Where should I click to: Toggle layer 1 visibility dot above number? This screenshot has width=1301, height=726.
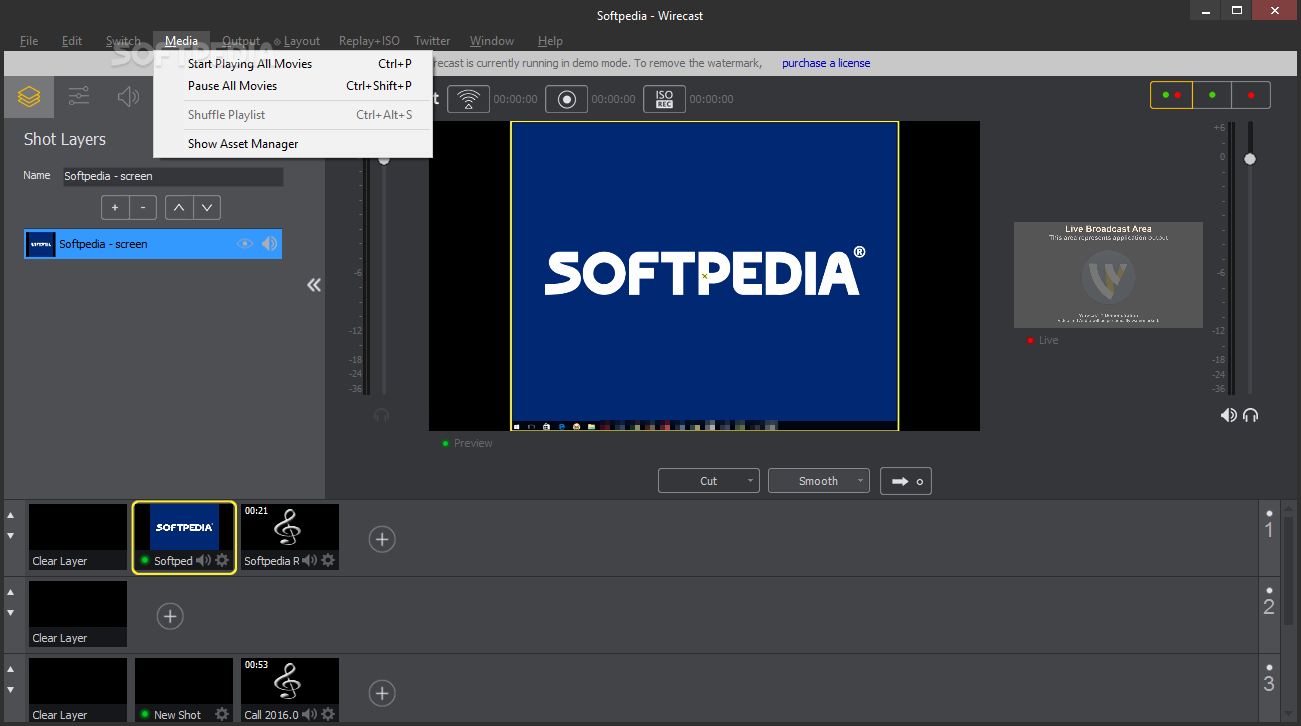tap(1269, 512)
